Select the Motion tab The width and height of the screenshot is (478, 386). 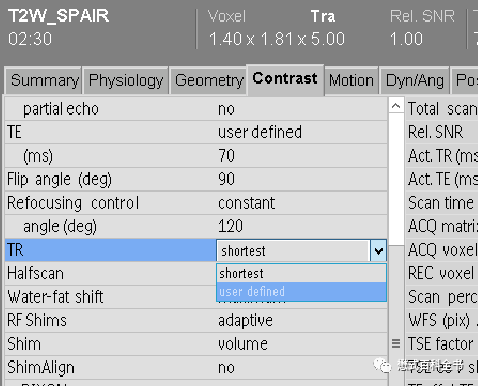[351, 80]
